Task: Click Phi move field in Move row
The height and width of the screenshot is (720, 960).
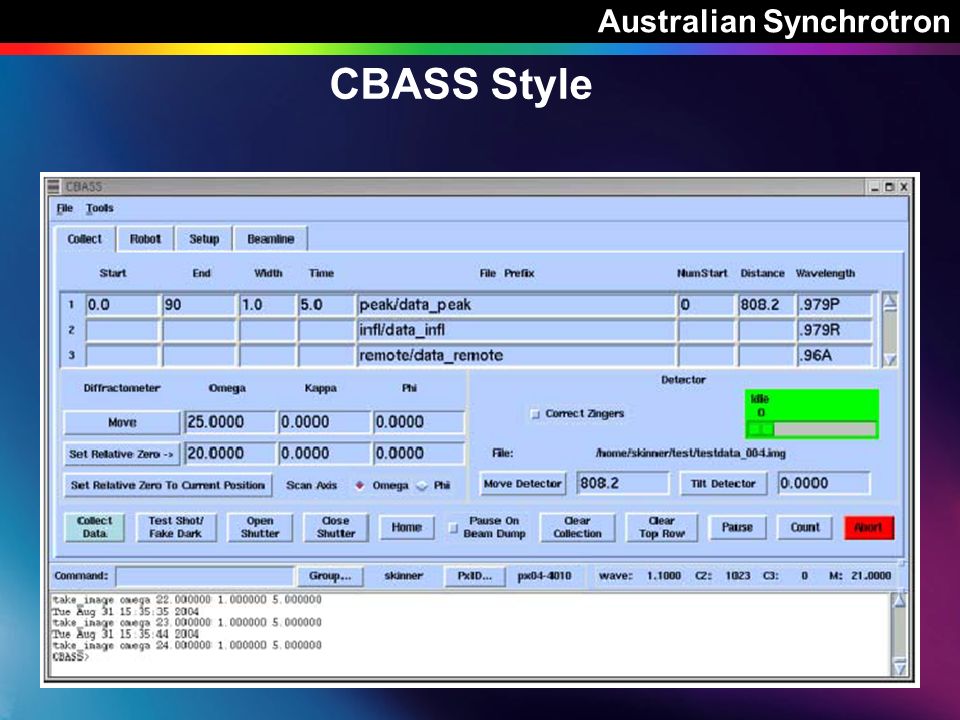Action: 419,422
